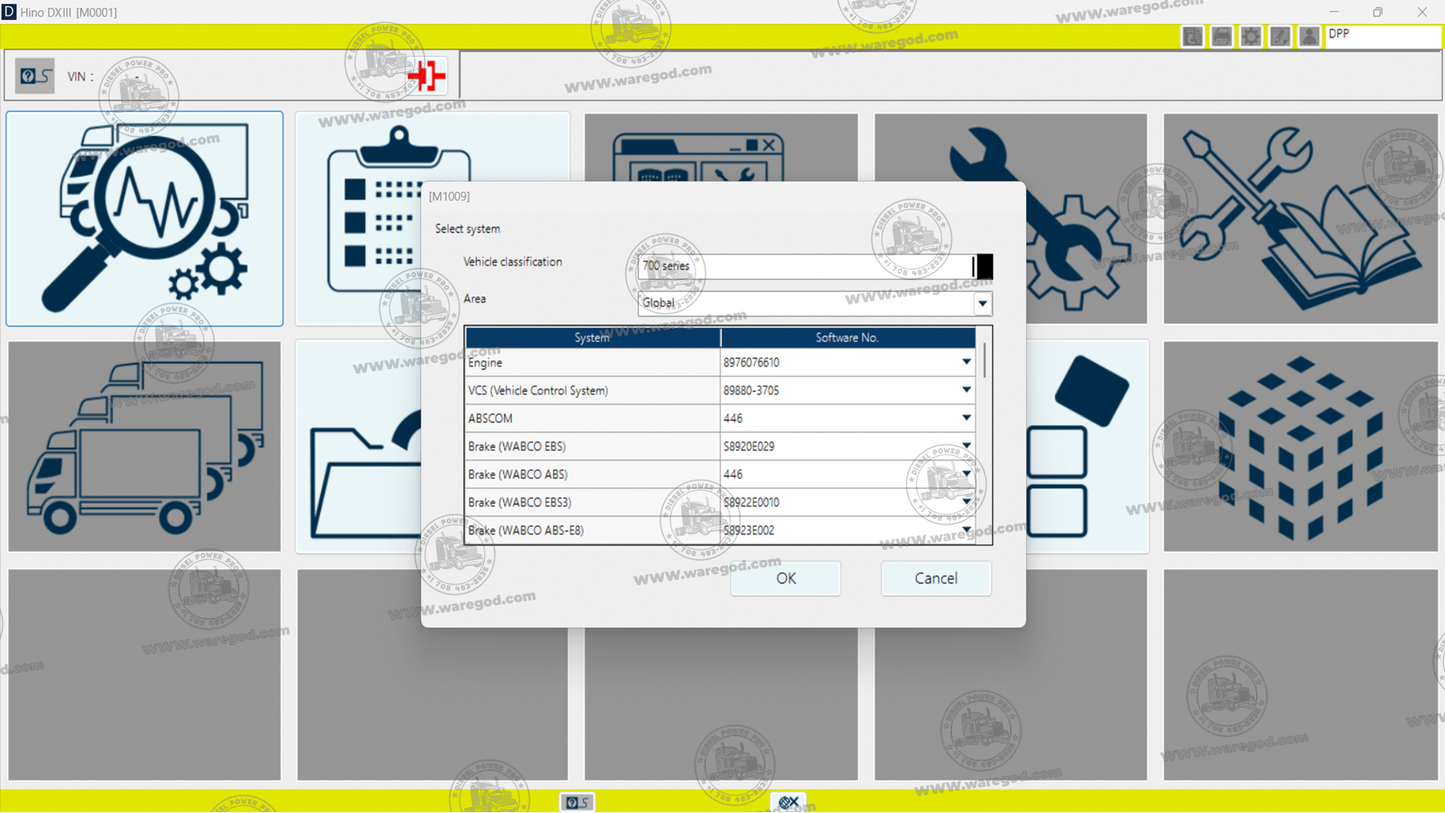Expand Brake (WABCO ABS-E8) software dropdown
The height and width of the screenshot is (813, 1445).
point(966,530)
